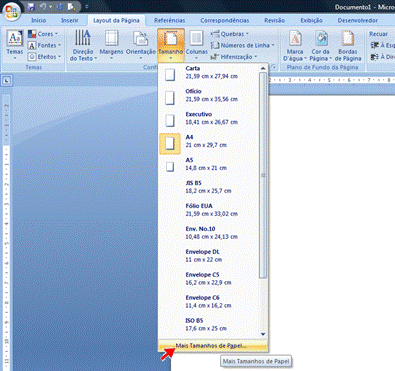Viewport: 395px width, 371px height.
Task: Open the Temas themes gallery
Action: [15, 46]
